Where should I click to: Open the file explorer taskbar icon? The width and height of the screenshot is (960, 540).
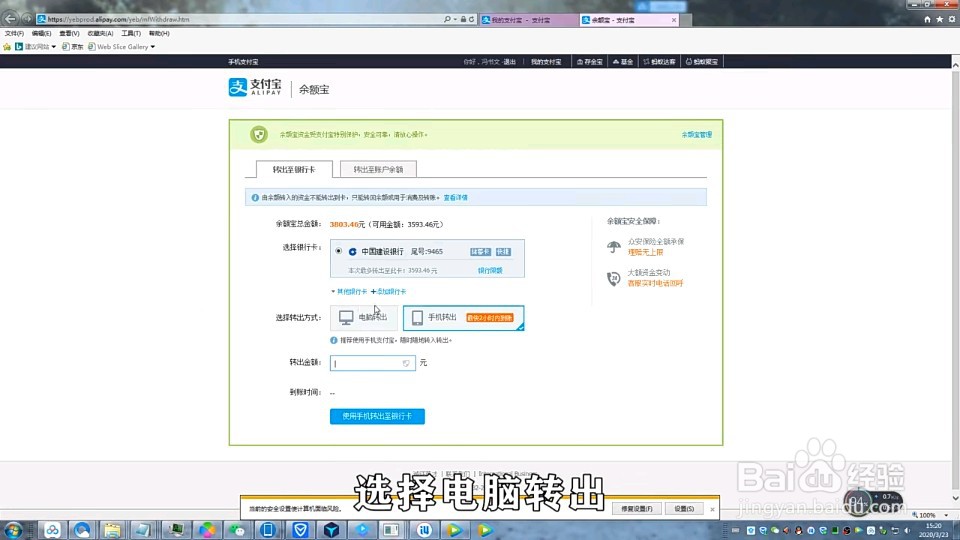click(x=111, y=530)
